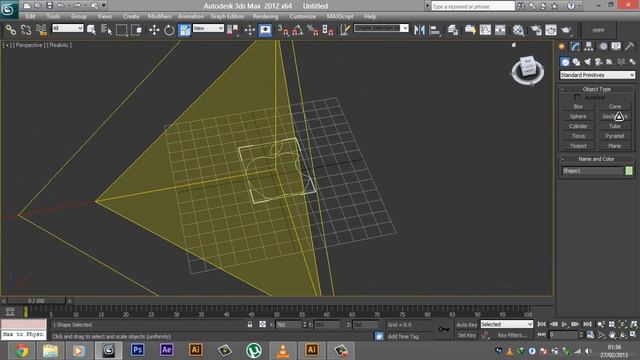Click the Bind to Space Warp tool
The height and width of the screenshot is (360, 640).
(x=41, y=30)
